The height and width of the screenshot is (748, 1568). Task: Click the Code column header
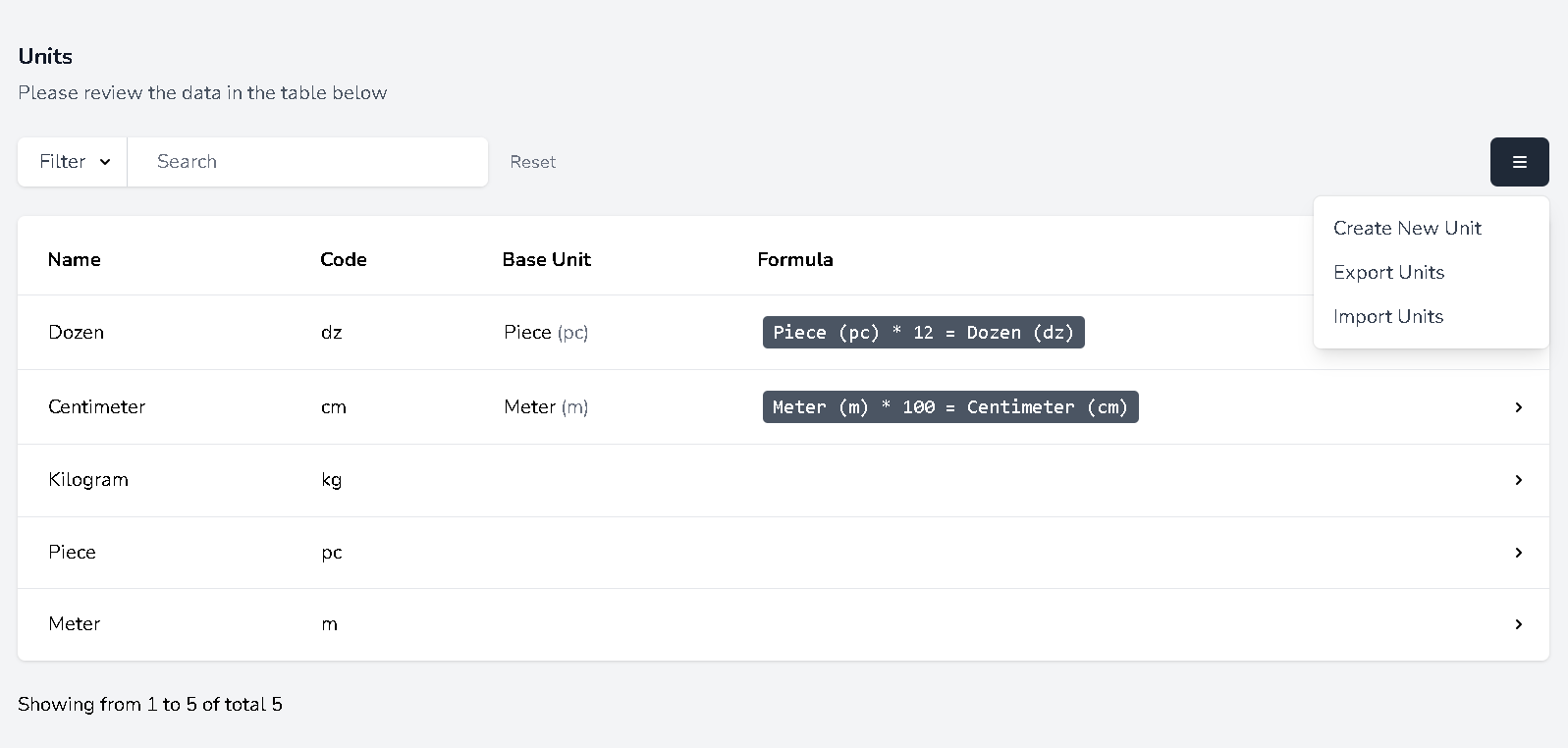coord(343,259)
